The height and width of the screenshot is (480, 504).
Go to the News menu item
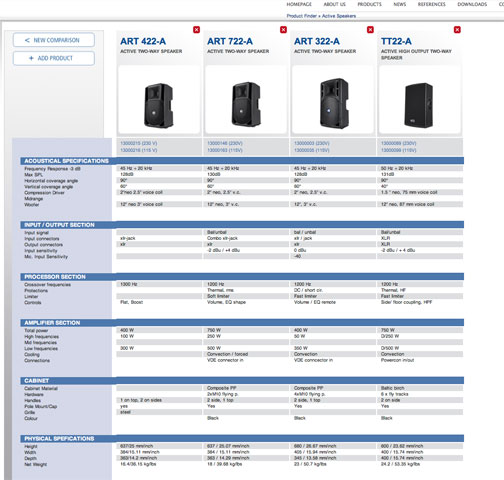click(x=400, y=4)
